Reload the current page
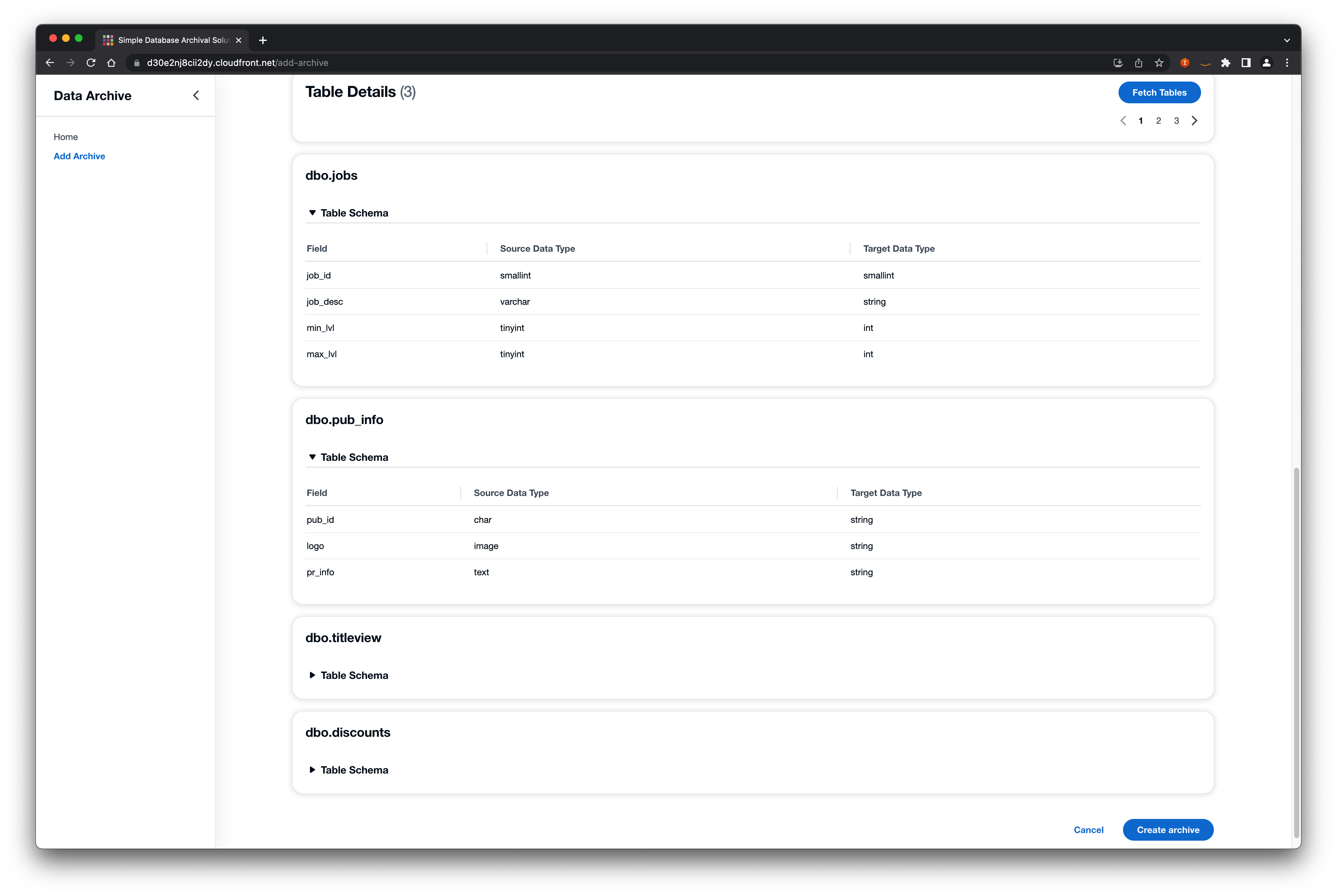This screenshot has width=1337, height=896. (91, 63)
